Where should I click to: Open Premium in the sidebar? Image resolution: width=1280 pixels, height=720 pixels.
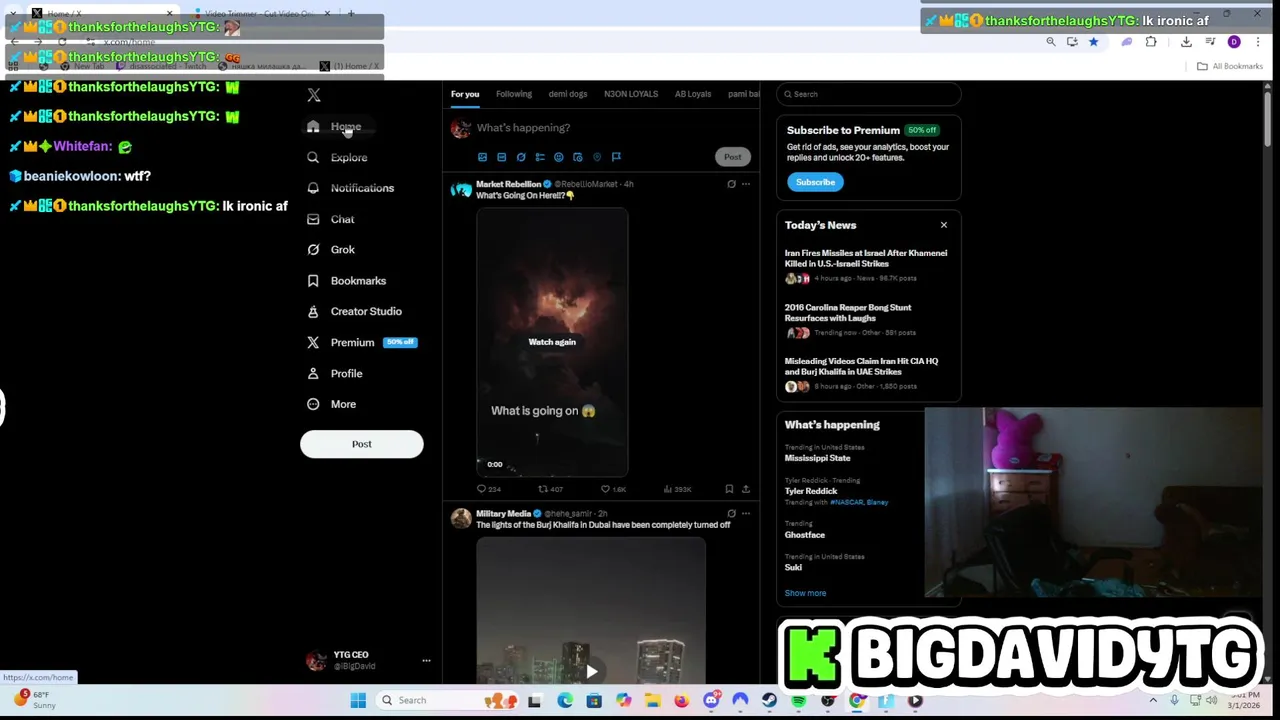(x=362, y=342)
